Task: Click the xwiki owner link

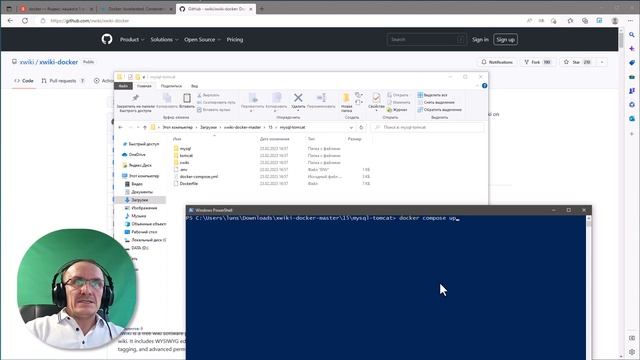Action: coord(27,62)
